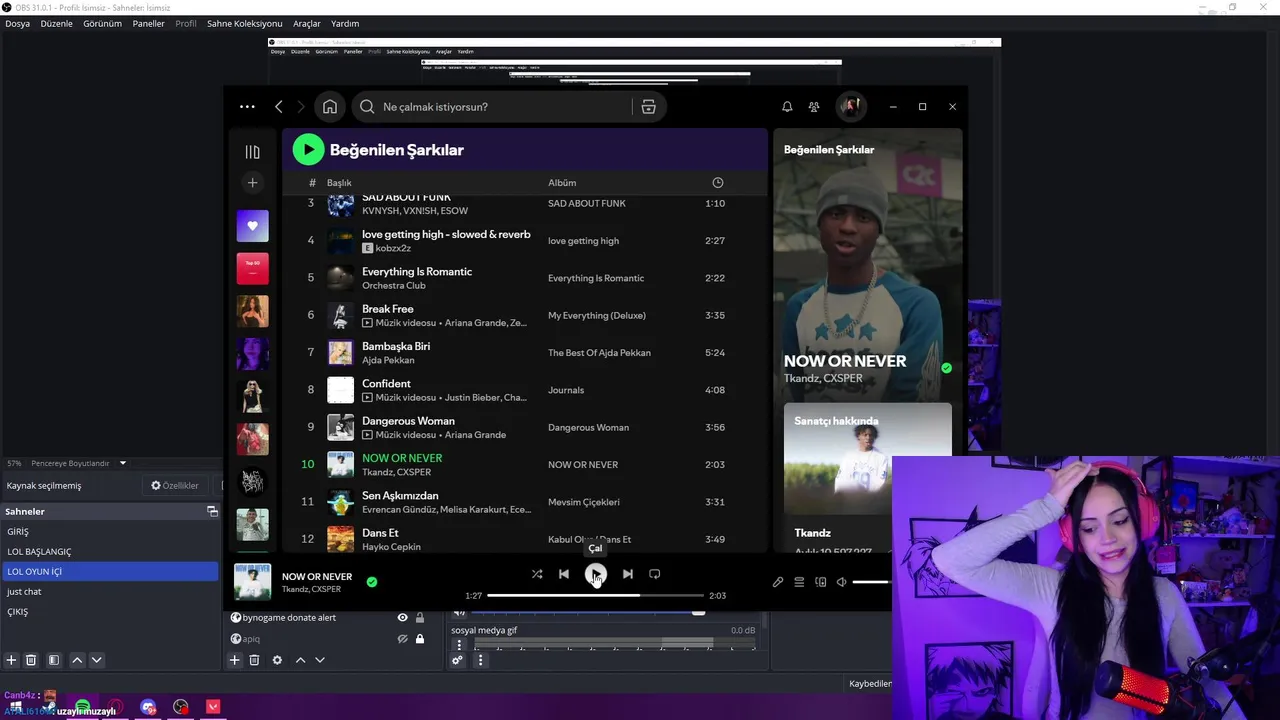1280x720 pixels.
Task: Click the liked checkmark beside now playing track
Action: point(372,582)
